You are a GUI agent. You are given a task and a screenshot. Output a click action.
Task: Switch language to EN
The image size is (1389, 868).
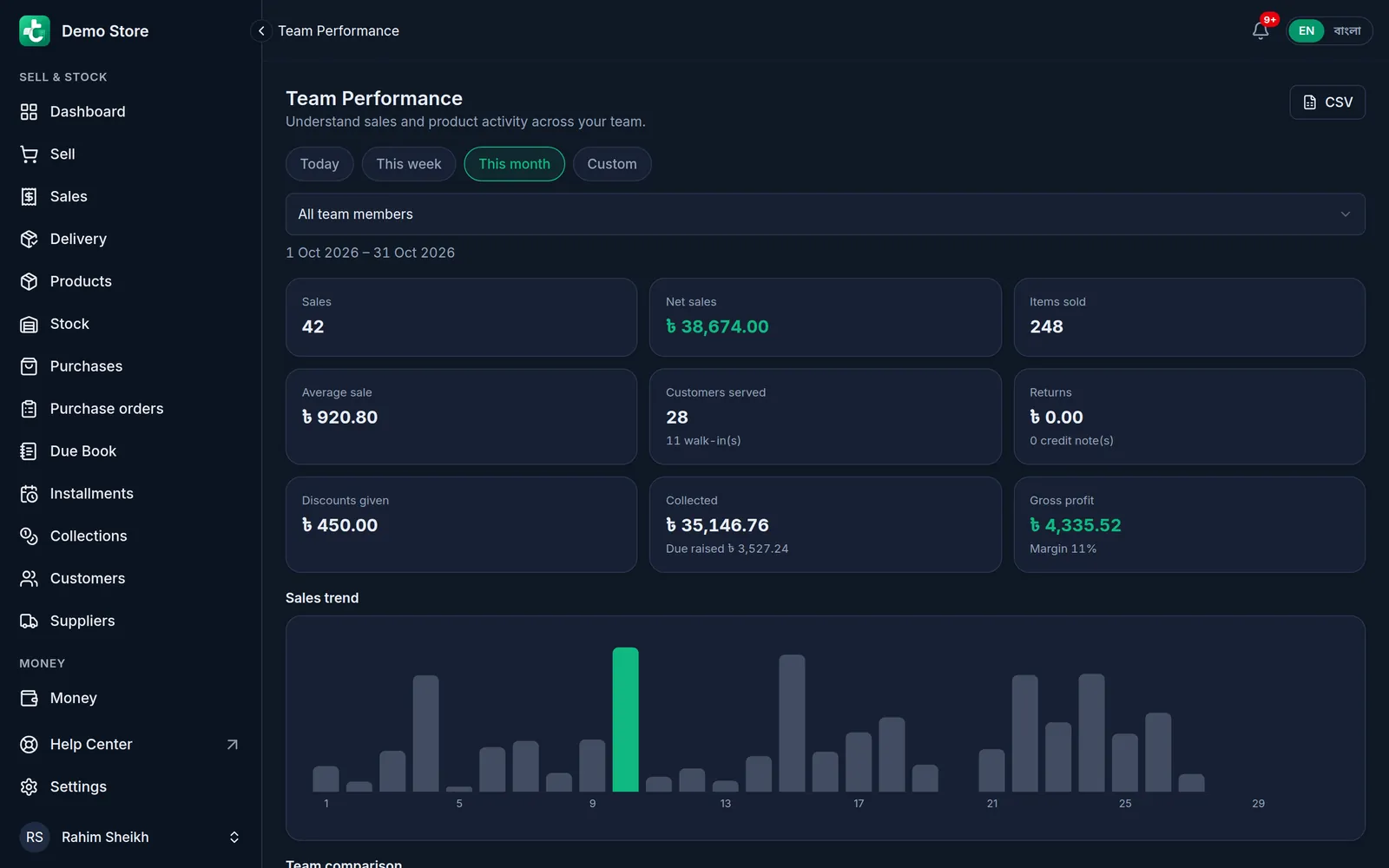pos(1306,31)
